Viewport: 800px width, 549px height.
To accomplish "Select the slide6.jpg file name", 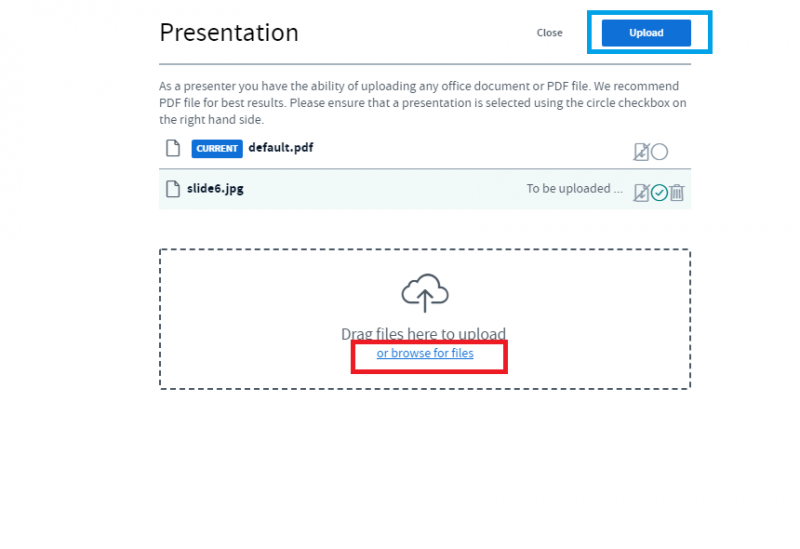I will [215, 188].
